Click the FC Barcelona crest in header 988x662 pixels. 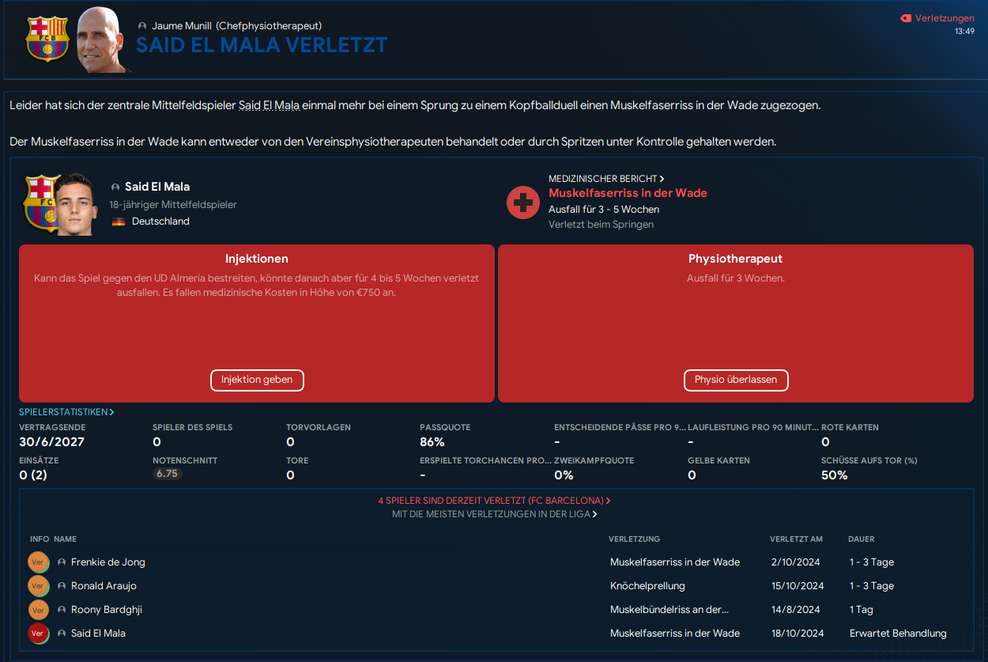[47, 38]
